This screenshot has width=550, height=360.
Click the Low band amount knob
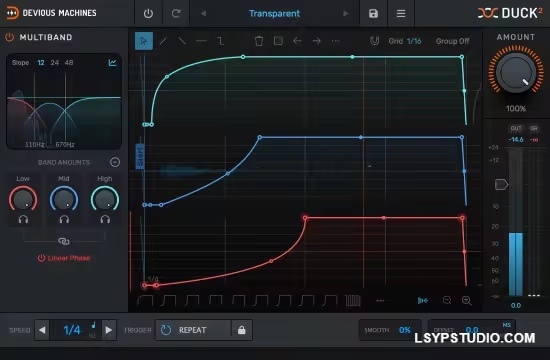coord(23,199)
